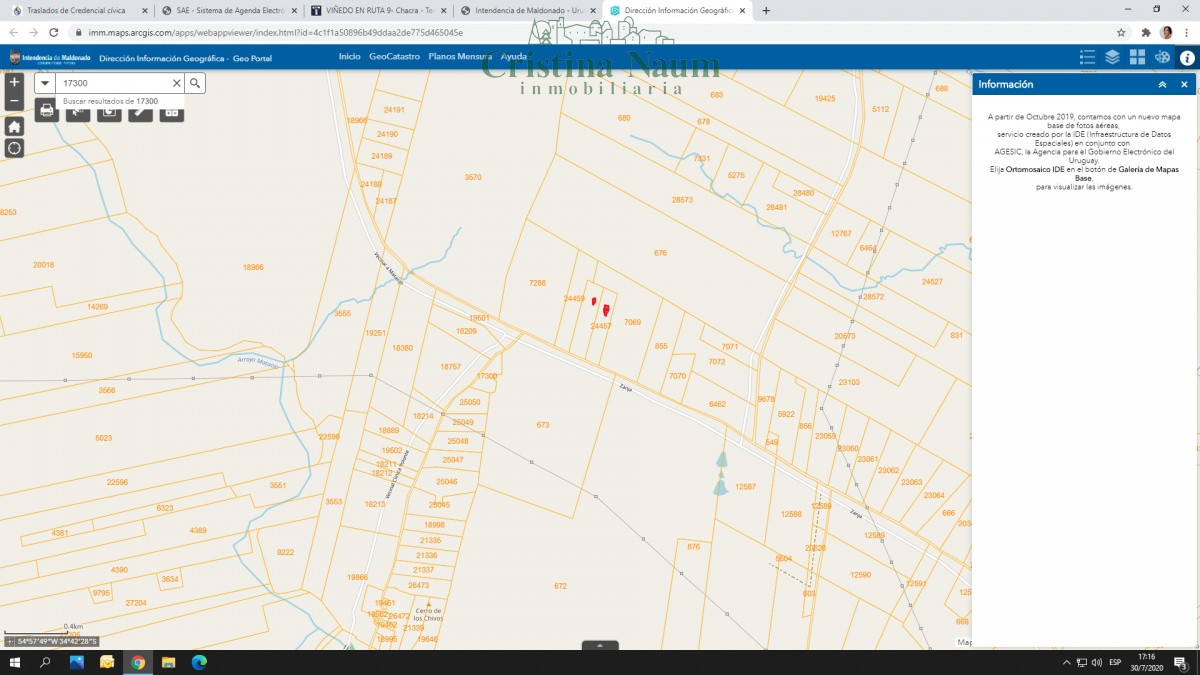This screenshot has width=1200, height=675.
Task: Show hidden system tray icons
Action: [x=1066, y=663]
